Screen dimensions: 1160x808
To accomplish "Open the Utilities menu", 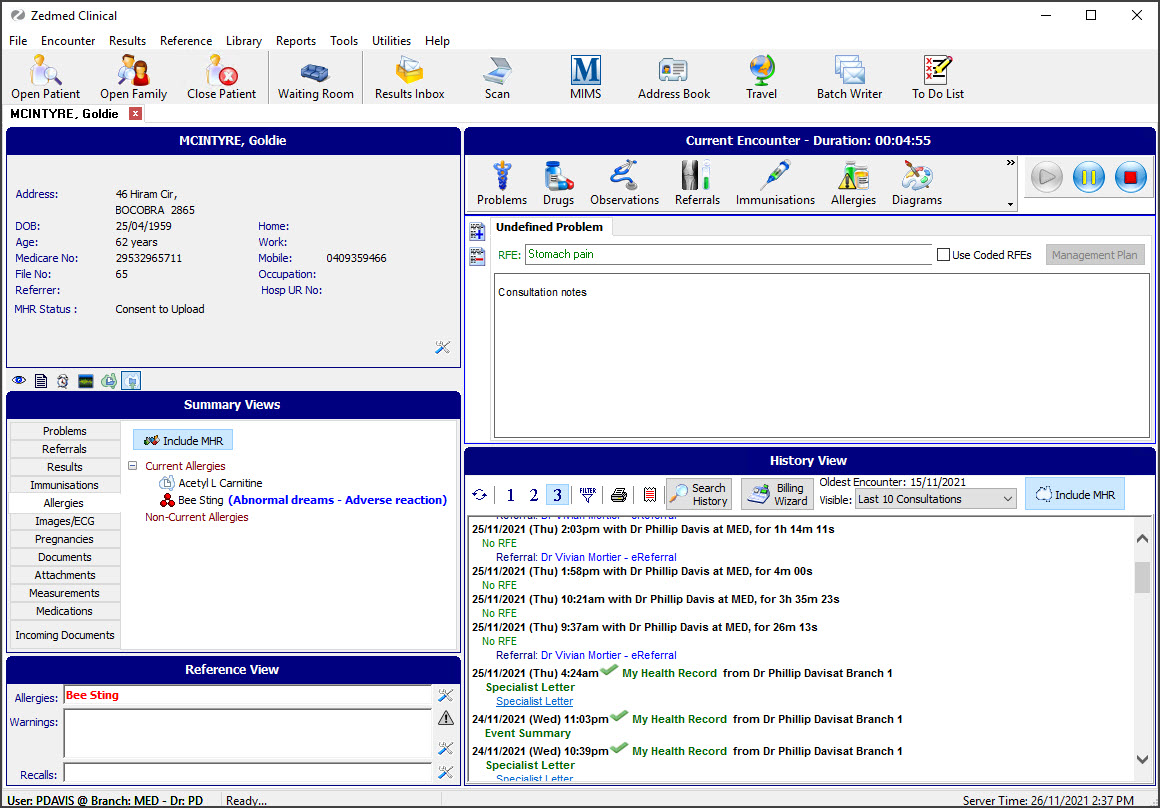I will click(391, 41).
